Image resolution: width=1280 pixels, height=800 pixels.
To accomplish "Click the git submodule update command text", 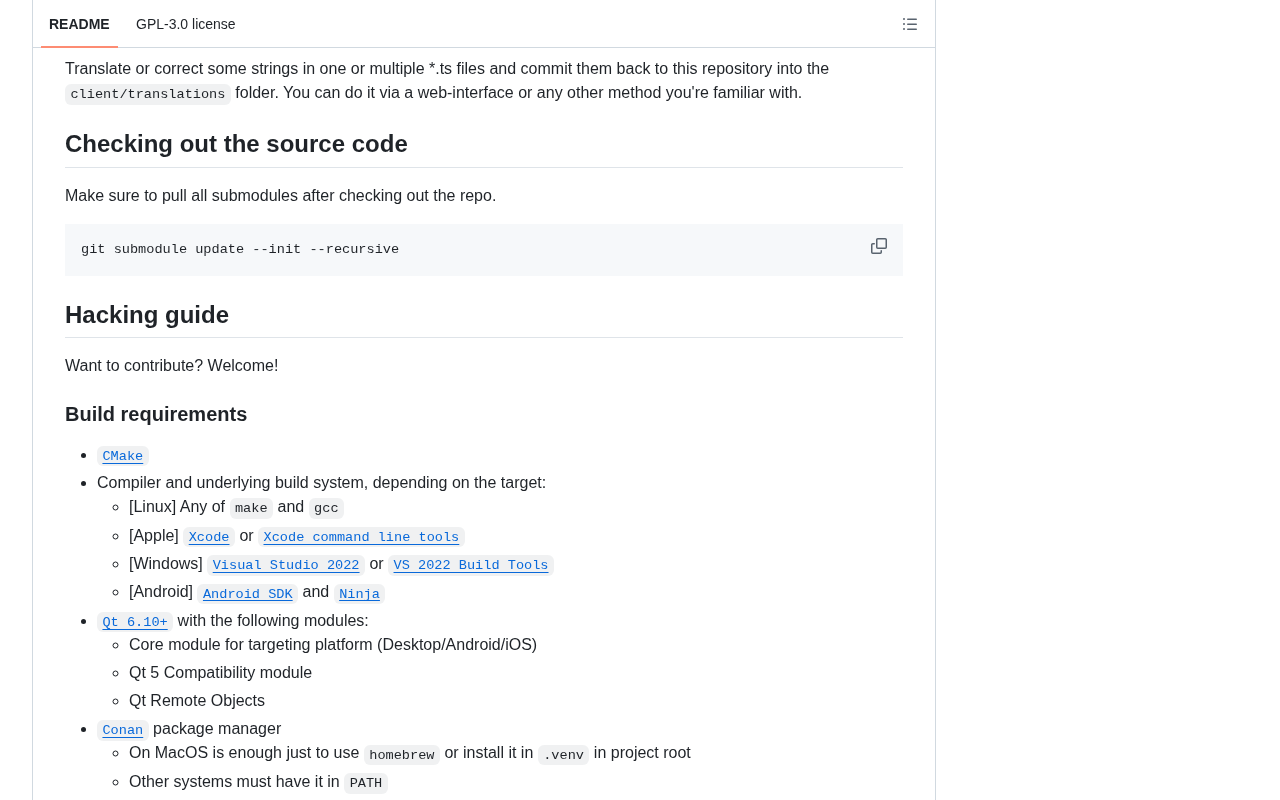I will pos(240,250).
